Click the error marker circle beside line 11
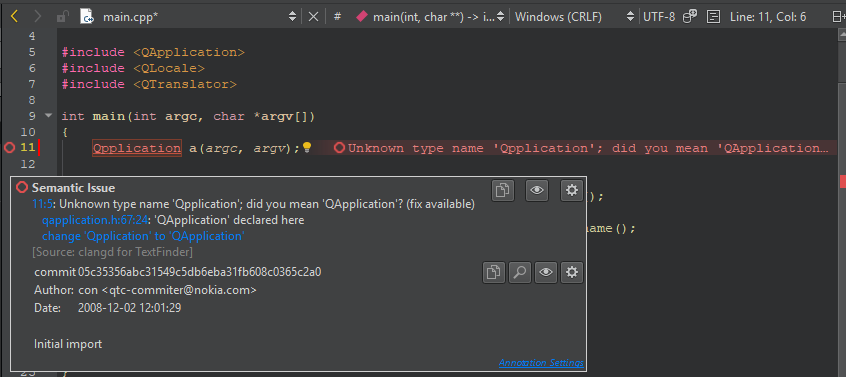 coord(9,148)
